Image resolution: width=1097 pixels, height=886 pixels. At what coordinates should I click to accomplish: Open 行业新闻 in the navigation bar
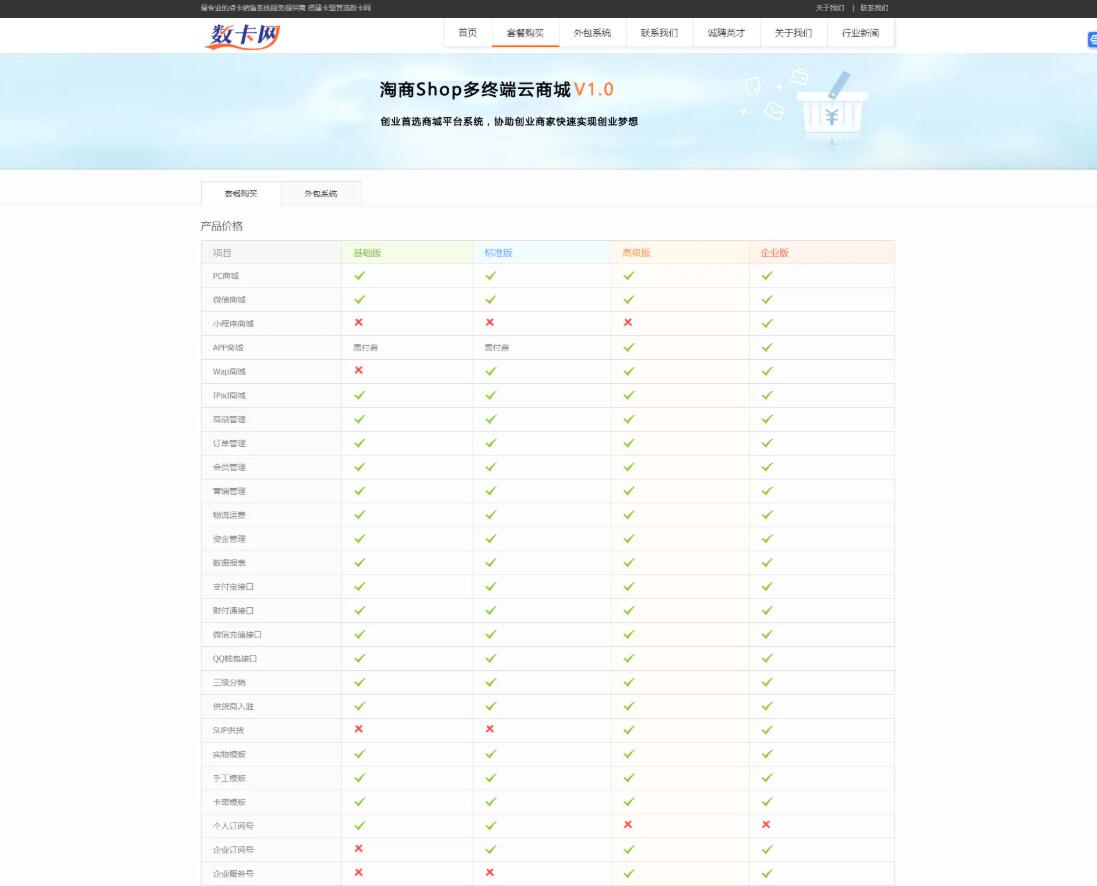[x=860, y=33]
